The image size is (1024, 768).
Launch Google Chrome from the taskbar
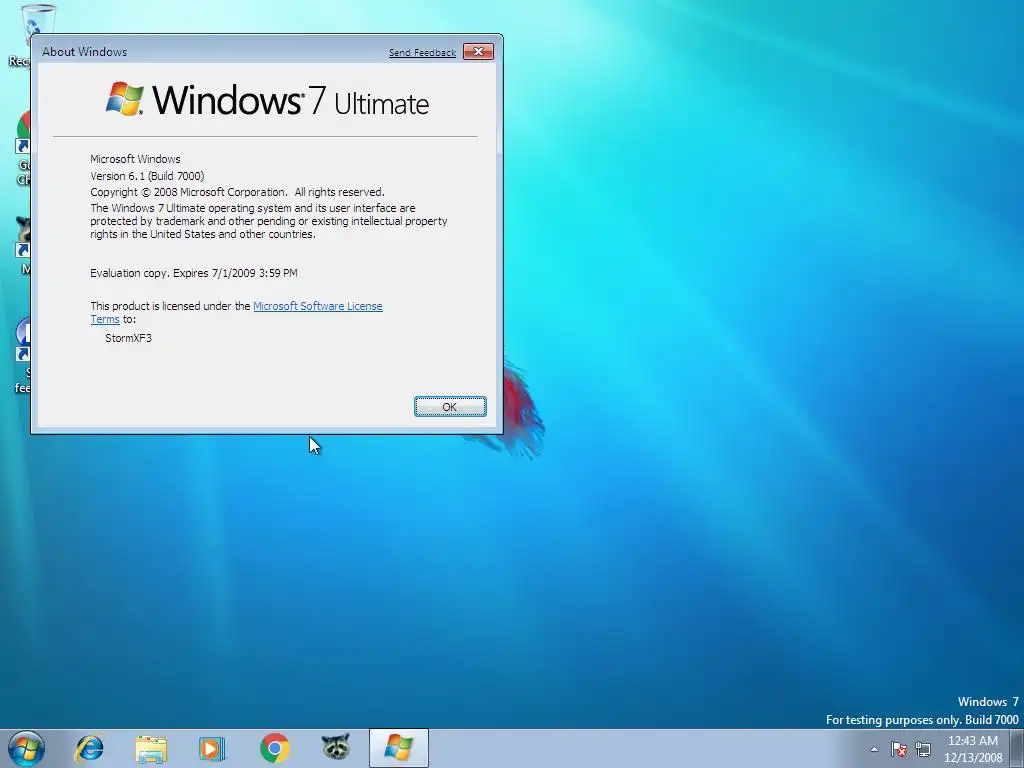click(x=274, y=748)
